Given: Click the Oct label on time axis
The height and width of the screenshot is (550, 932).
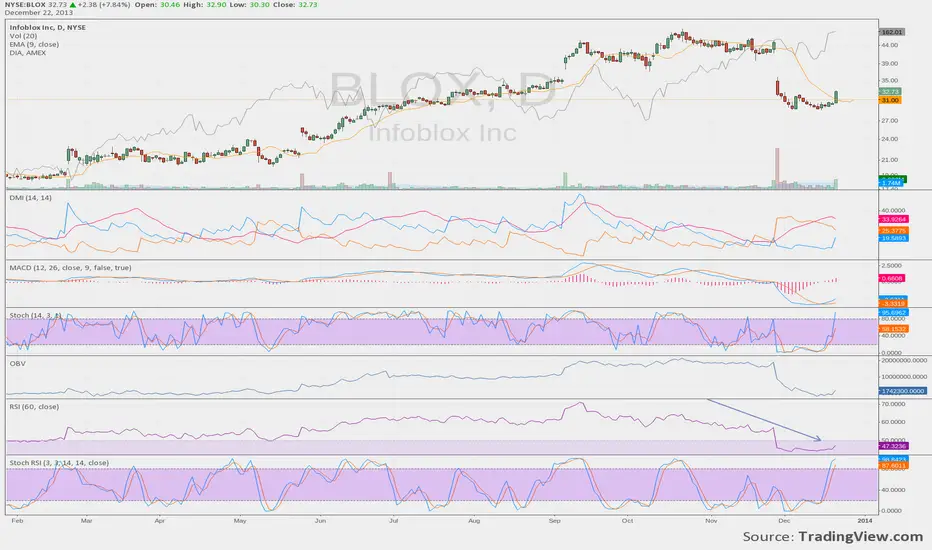Looking at the screenshot, I should 627,521.
